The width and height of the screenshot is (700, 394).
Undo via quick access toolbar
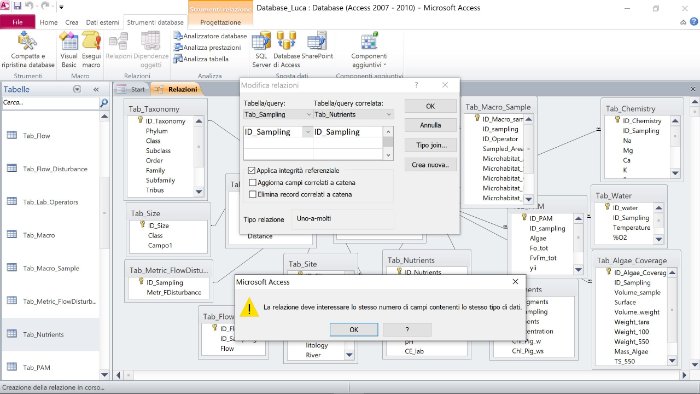coord(29,6)
